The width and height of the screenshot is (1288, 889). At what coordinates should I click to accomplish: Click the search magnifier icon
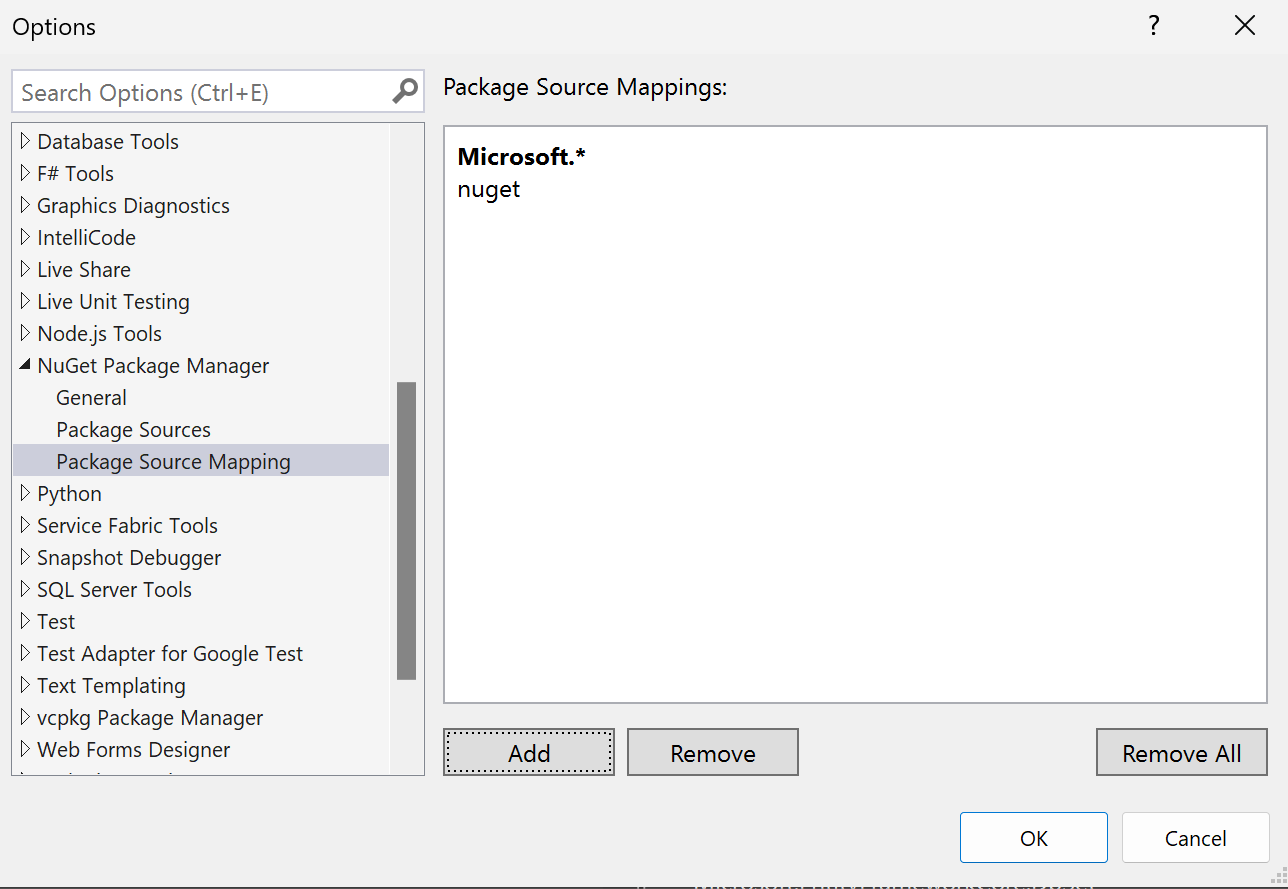point(405,92)
